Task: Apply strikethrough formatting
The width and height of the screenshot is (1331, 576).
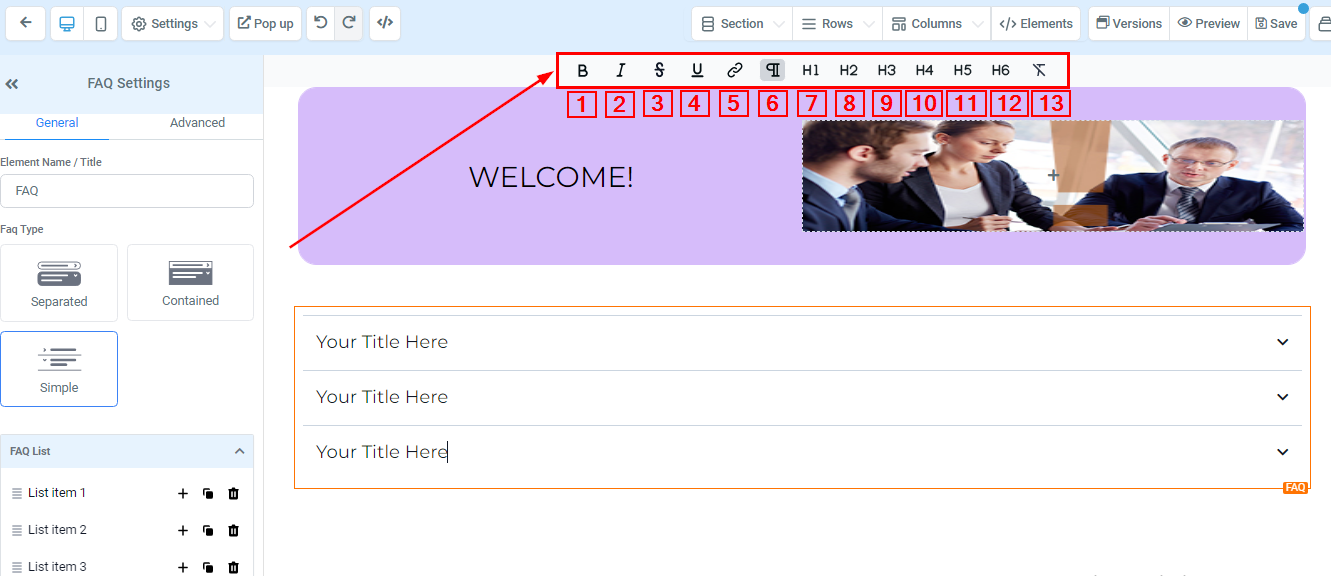Action: pos(659,70)
